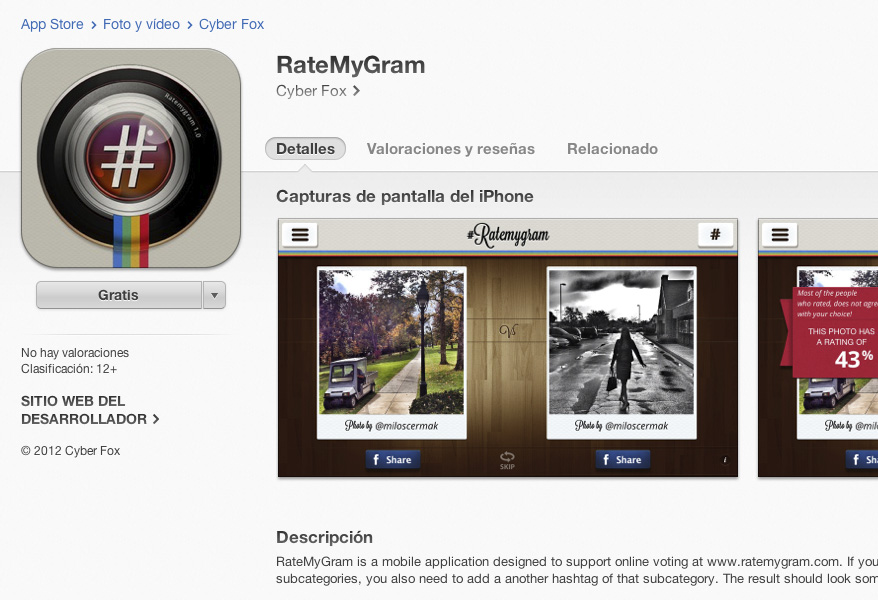The width and height of the screenshot is (878, 600).
Task: Select the Detalles tab
Action: [x=305, y=148]
